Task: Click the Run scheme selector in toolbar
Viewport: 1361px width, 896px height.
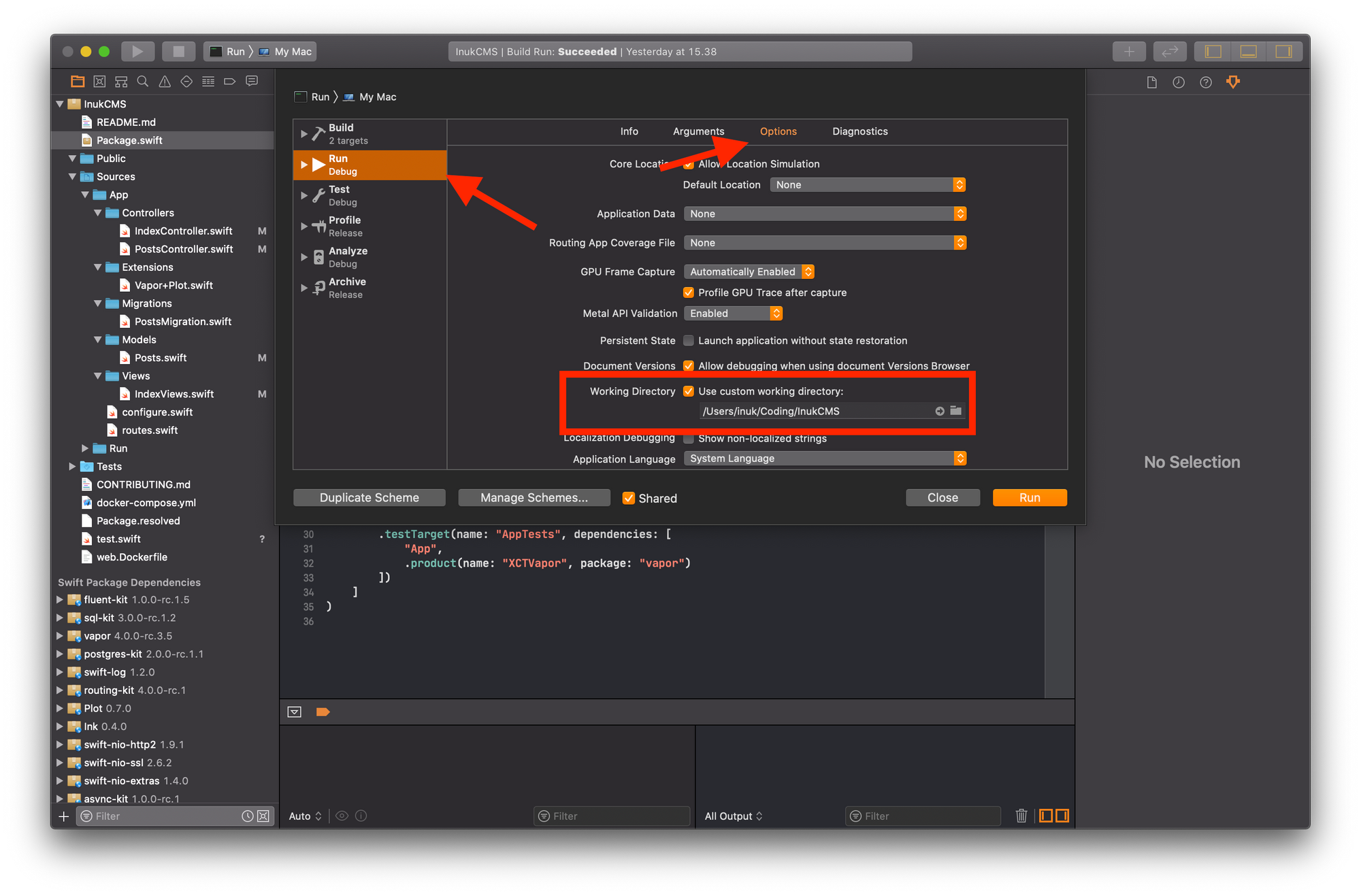Action: (227, 52)
